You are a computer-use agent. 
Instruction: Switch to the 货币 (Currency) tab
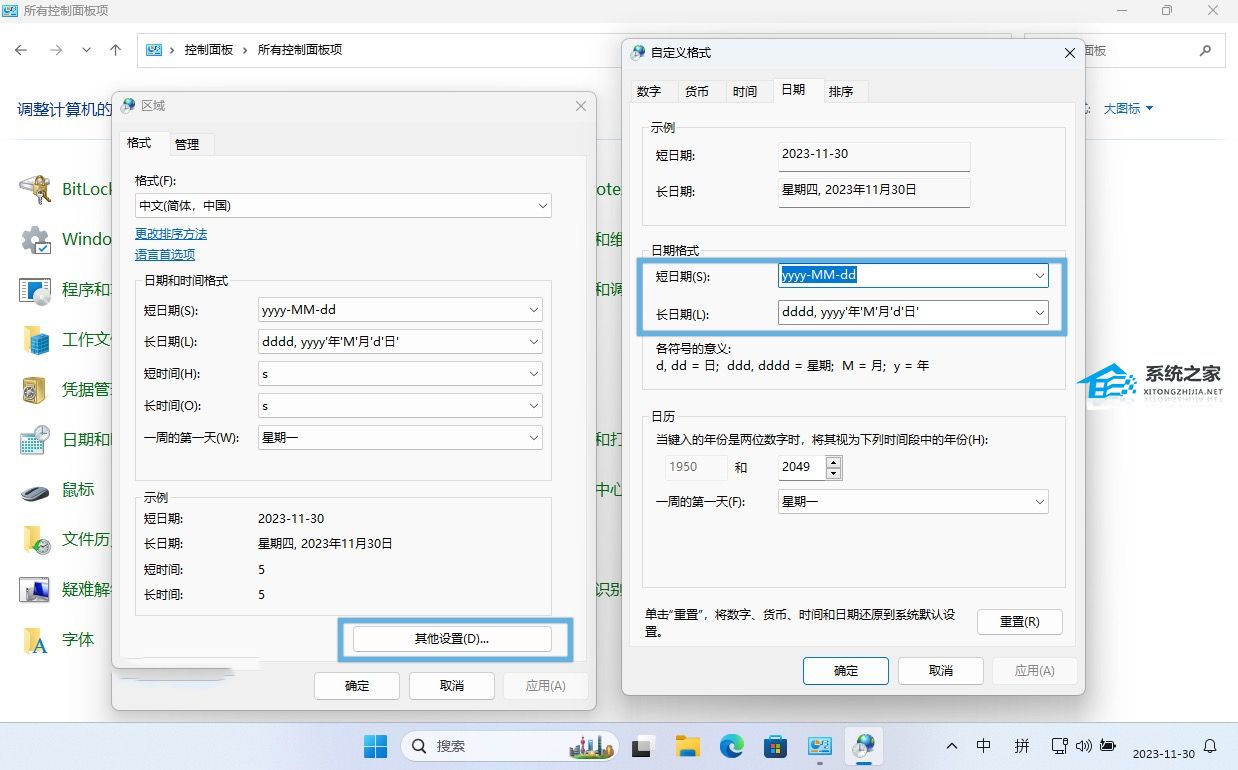[697, 91]
